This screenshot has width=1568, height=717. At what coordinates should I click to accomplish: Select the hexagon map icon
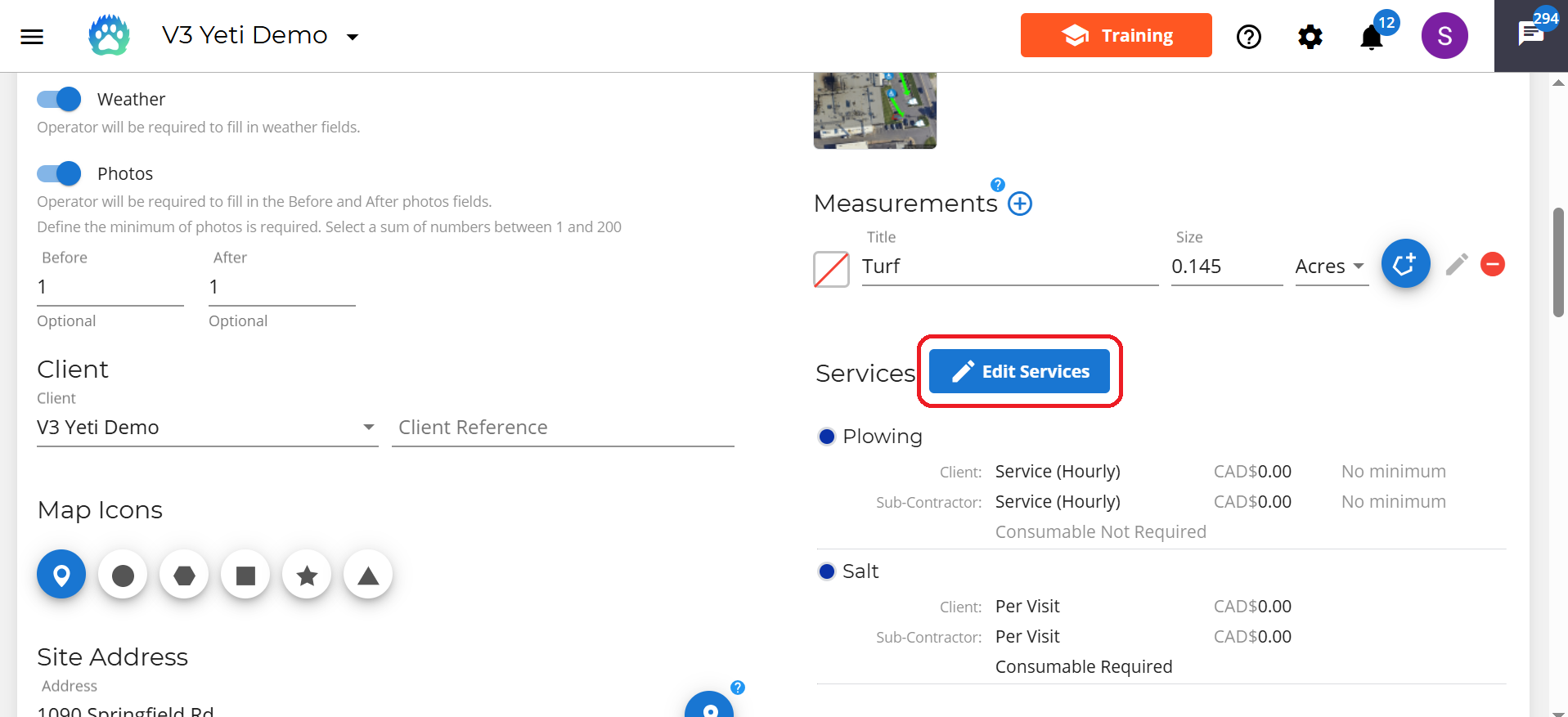point(184,576)
